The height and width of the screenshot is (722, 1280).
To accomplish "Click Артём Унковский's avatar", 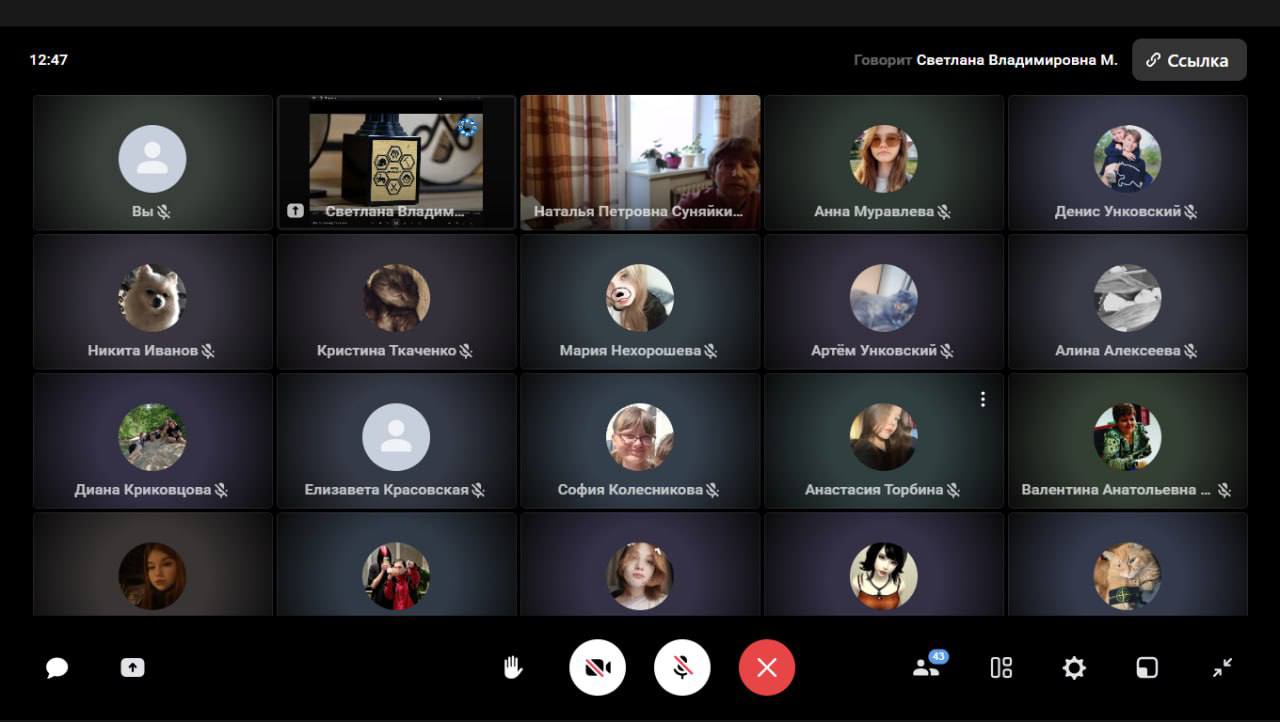I will tap(884, 298).
